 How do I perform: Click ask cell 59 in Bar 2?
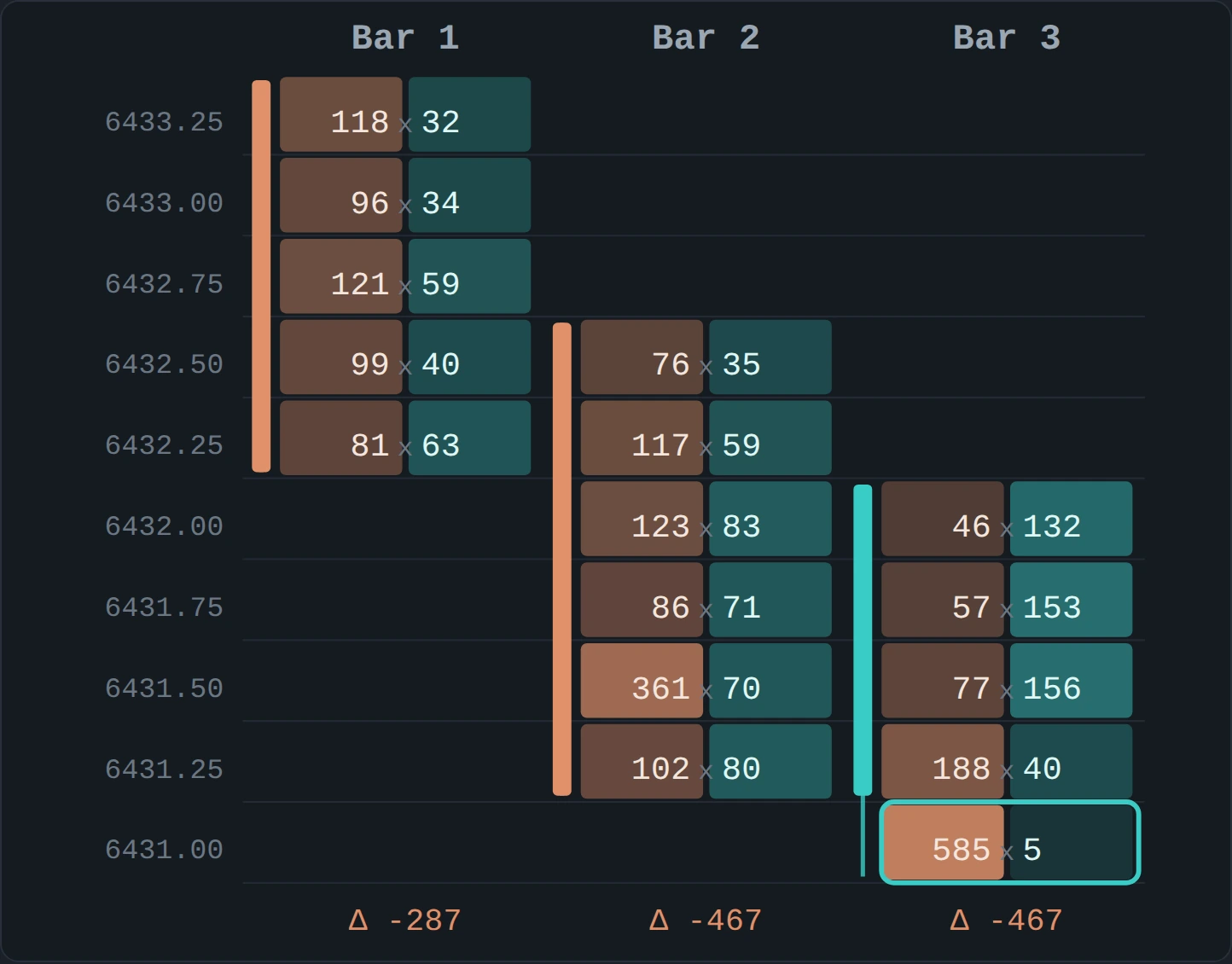click(770, 438)
